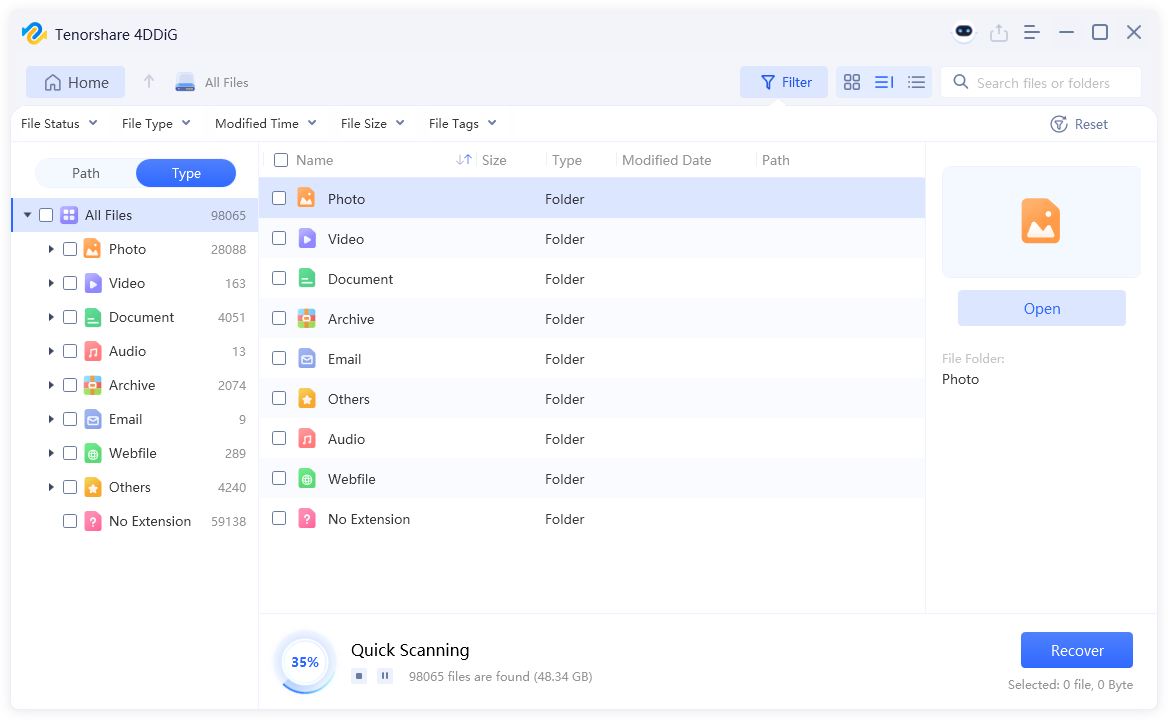The image size is (1168, 720).
Task: Open the chatbot assistant icon
Action: tap(963, 32)
